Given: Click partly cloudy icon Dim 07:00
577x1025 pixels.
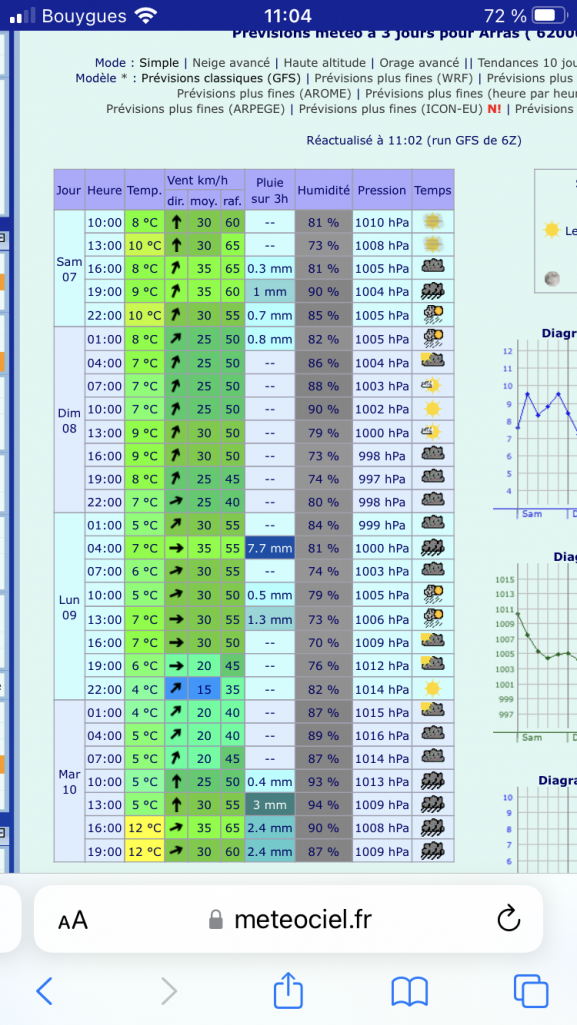Looking at the screenshot, I should pyautogui.click(x=431, y=386).
